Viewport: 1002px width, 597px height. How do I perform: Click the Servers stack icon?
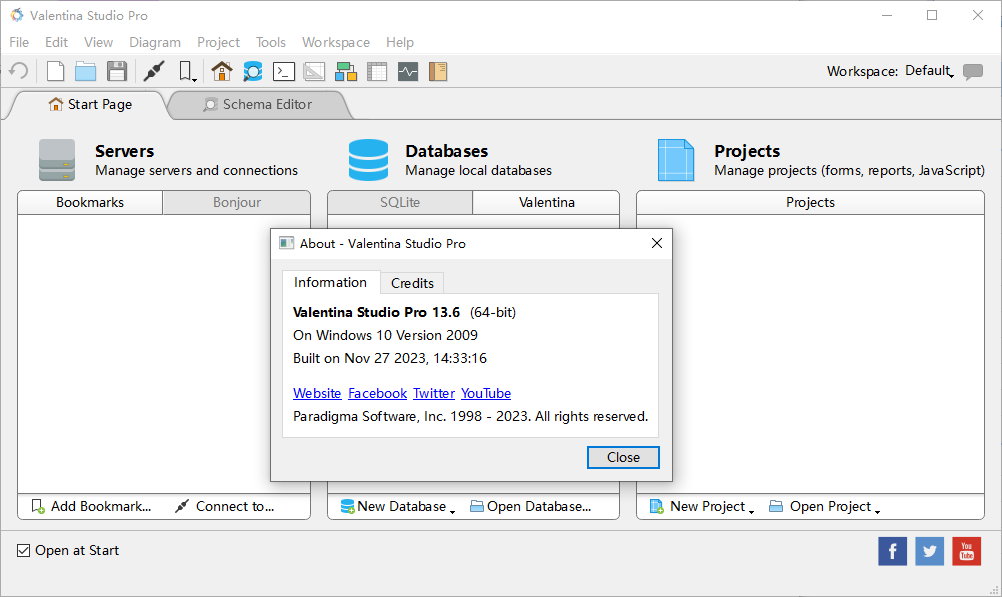click(x=57, y=160)
